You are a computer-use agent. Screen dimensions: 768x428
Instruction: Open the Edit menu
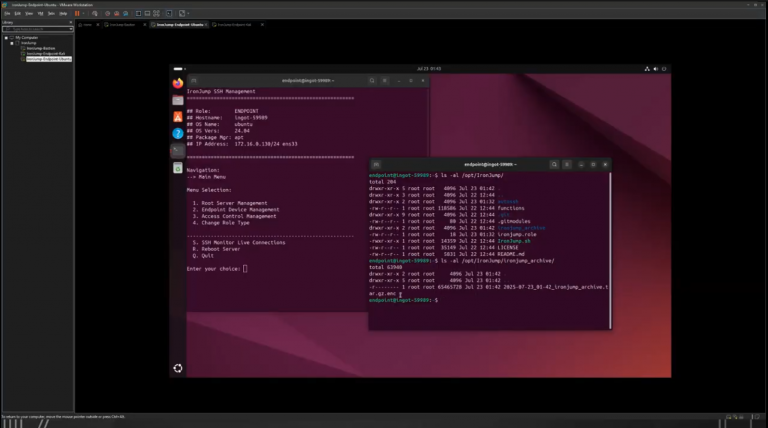click(x=18, y=14)
